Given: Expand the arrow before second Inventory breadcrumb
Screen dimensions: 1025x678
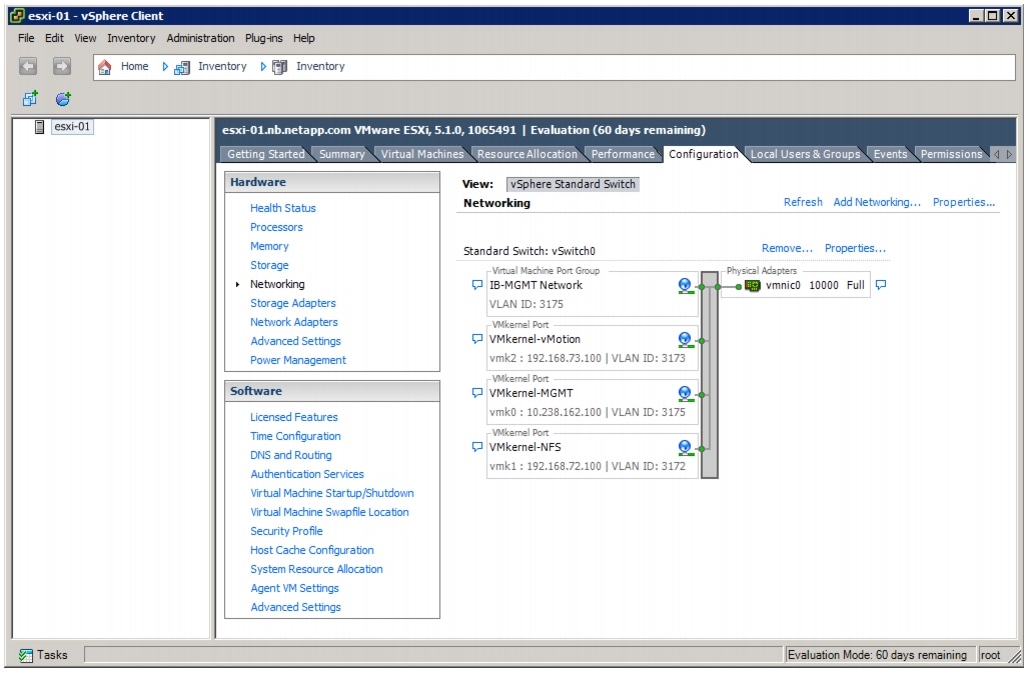Looking at the screenshot, I should (x=263, y=67).
